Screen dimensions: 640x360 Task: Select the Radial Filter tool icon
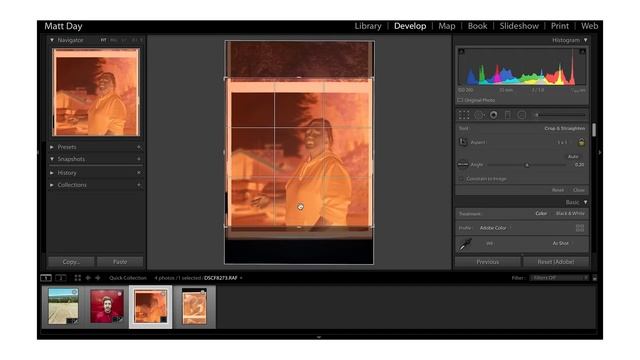(x=522, y=115)
